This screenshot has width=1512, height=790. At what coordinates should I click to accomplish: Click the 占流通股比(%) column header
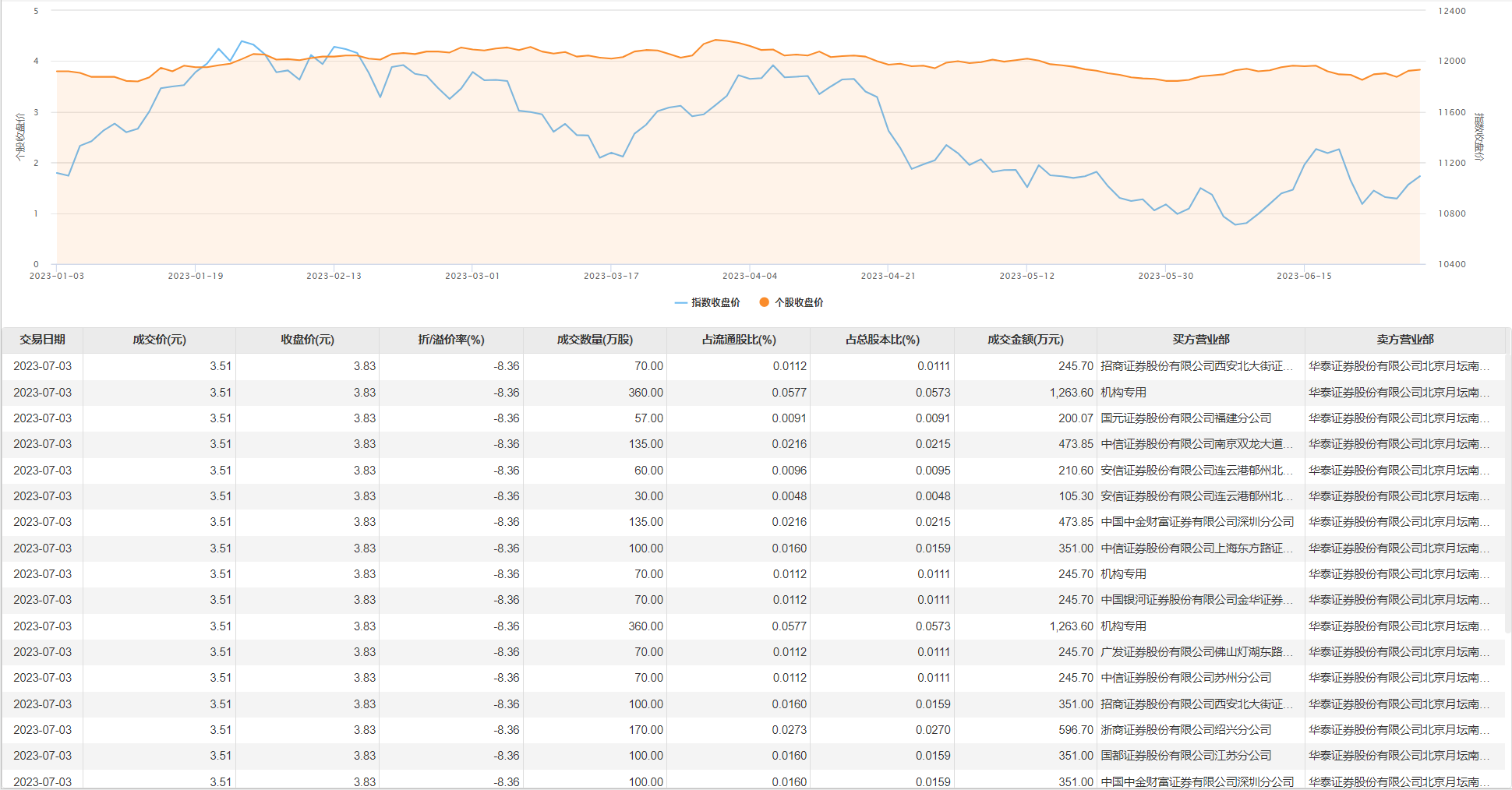coord(738,340)
